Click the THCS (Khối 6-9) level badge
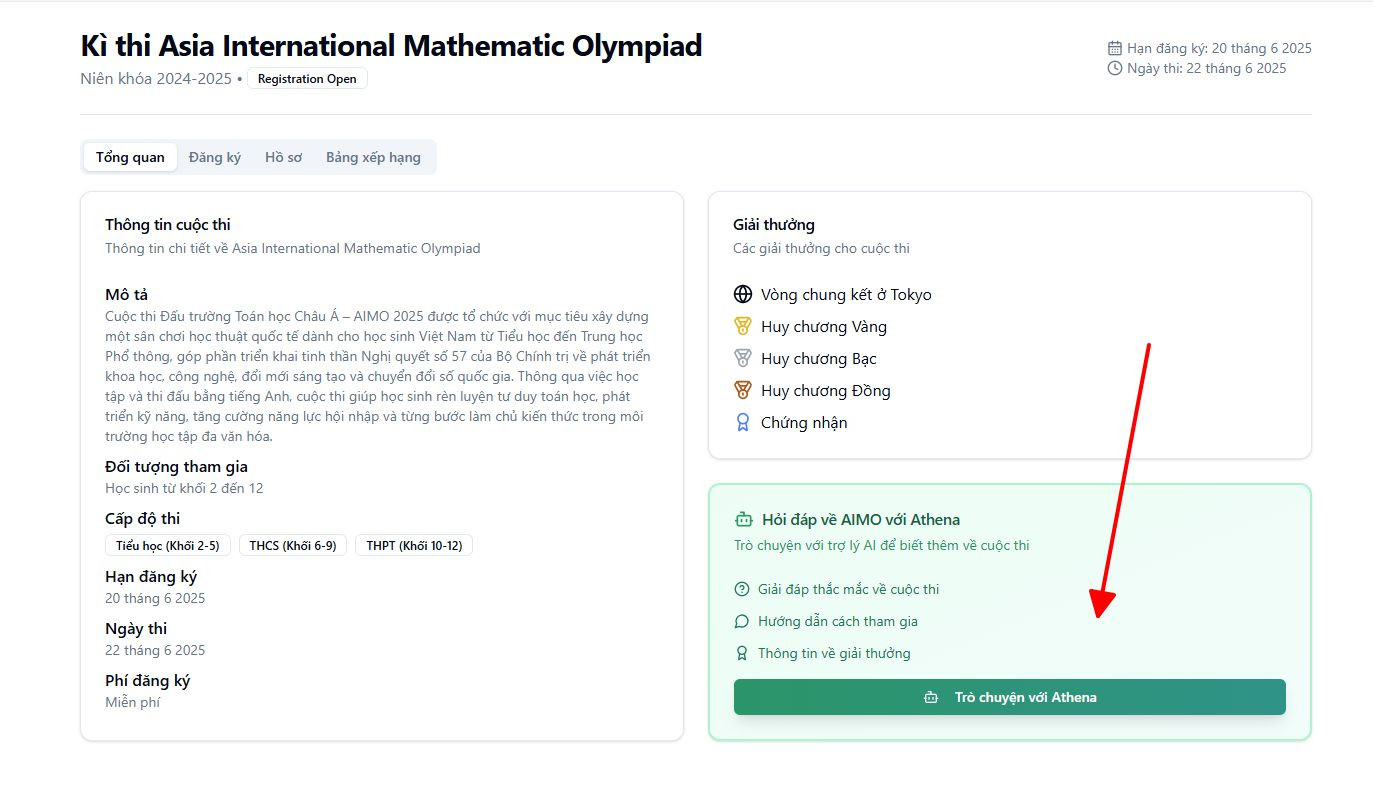The width and height of the screenshot is (1373, 791). point(293,545)
